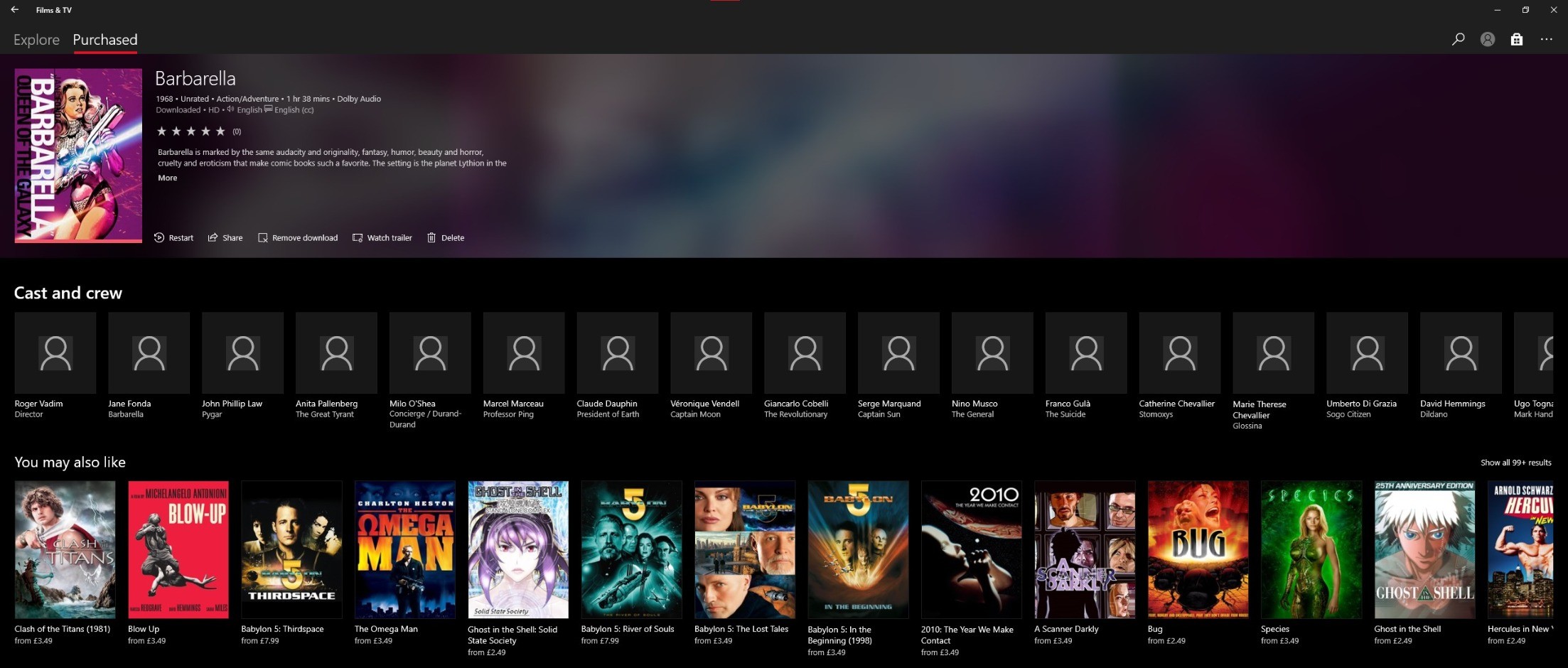
Task: Open John Phillip Law's avatar
Action: pyautogui.click(x=242, y=353)
